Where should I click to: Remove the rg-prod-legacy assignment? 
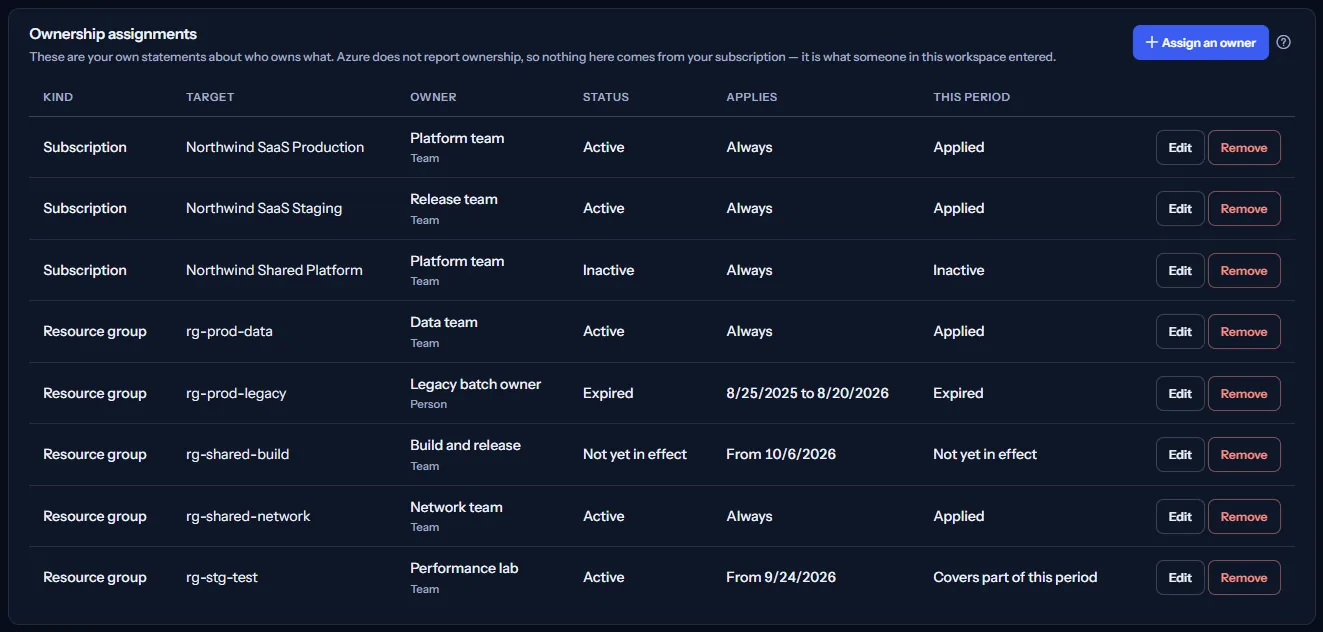click(1244, 394)
